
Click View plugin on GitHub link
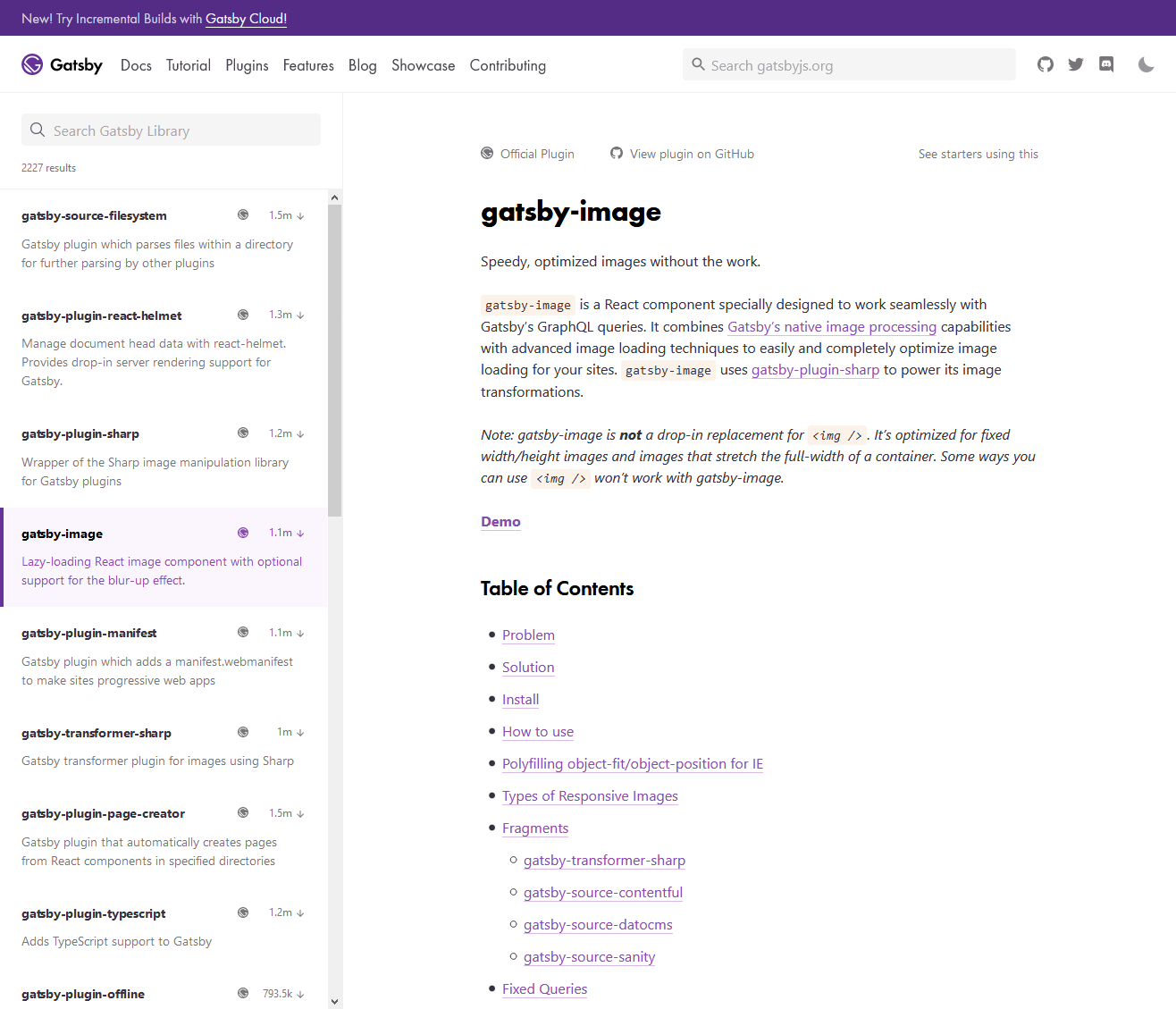pyautogui.click(x=692, y=154)
